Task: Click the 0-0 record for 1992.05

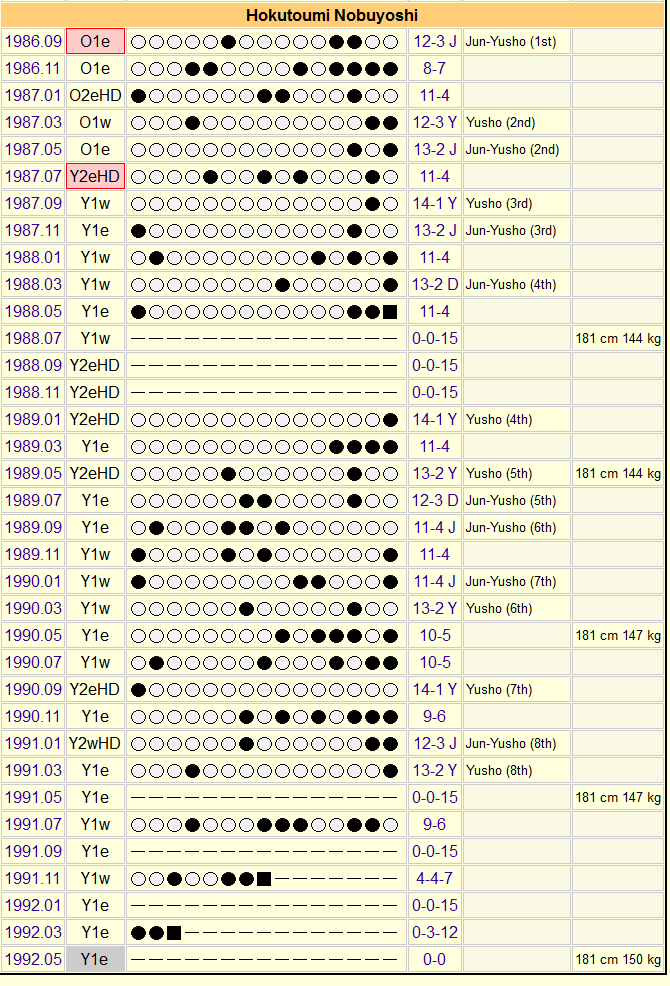Action: click(435, 960)
